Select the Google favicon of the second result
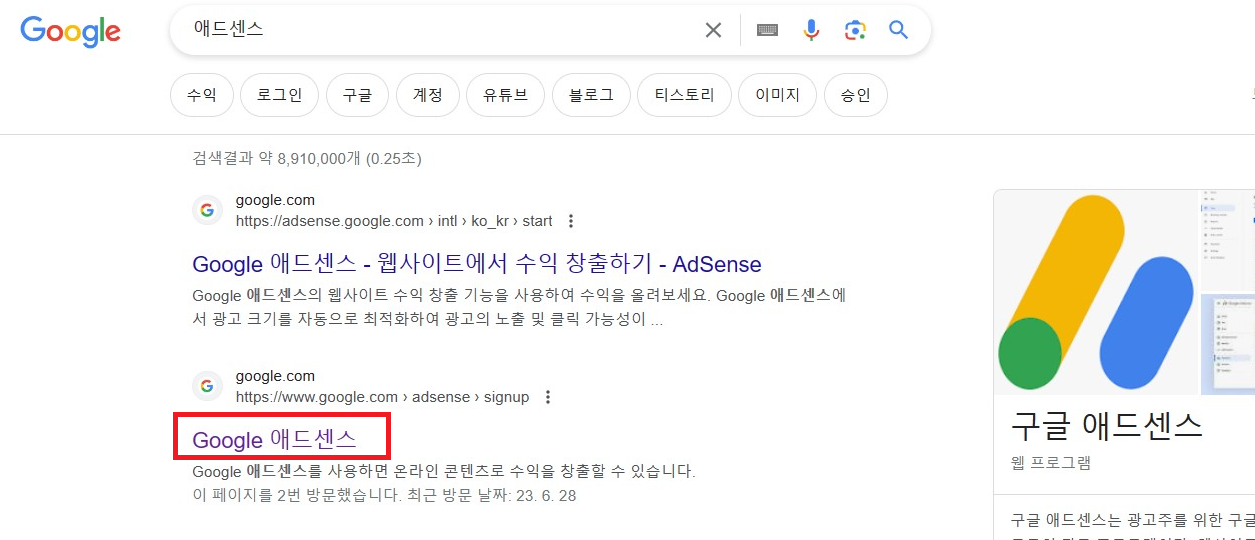 click(207, 386)
